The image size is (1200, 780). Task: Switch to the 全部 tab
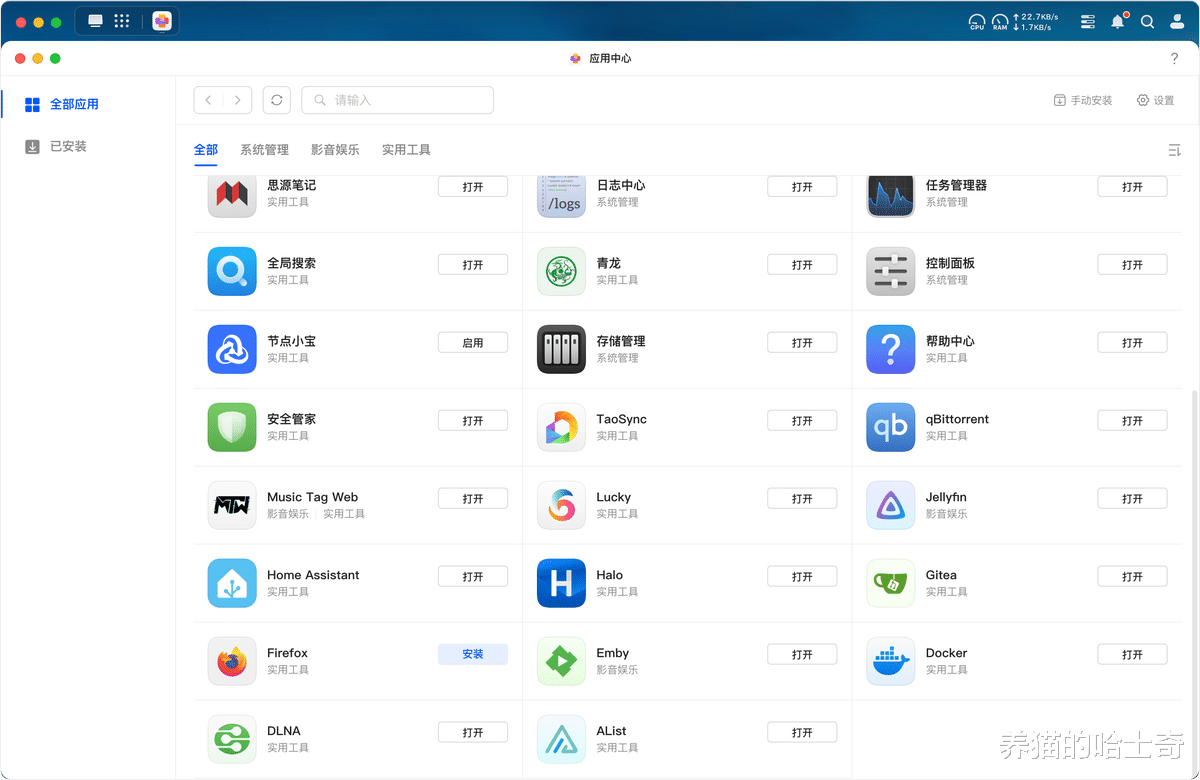(x=206, y=150)
